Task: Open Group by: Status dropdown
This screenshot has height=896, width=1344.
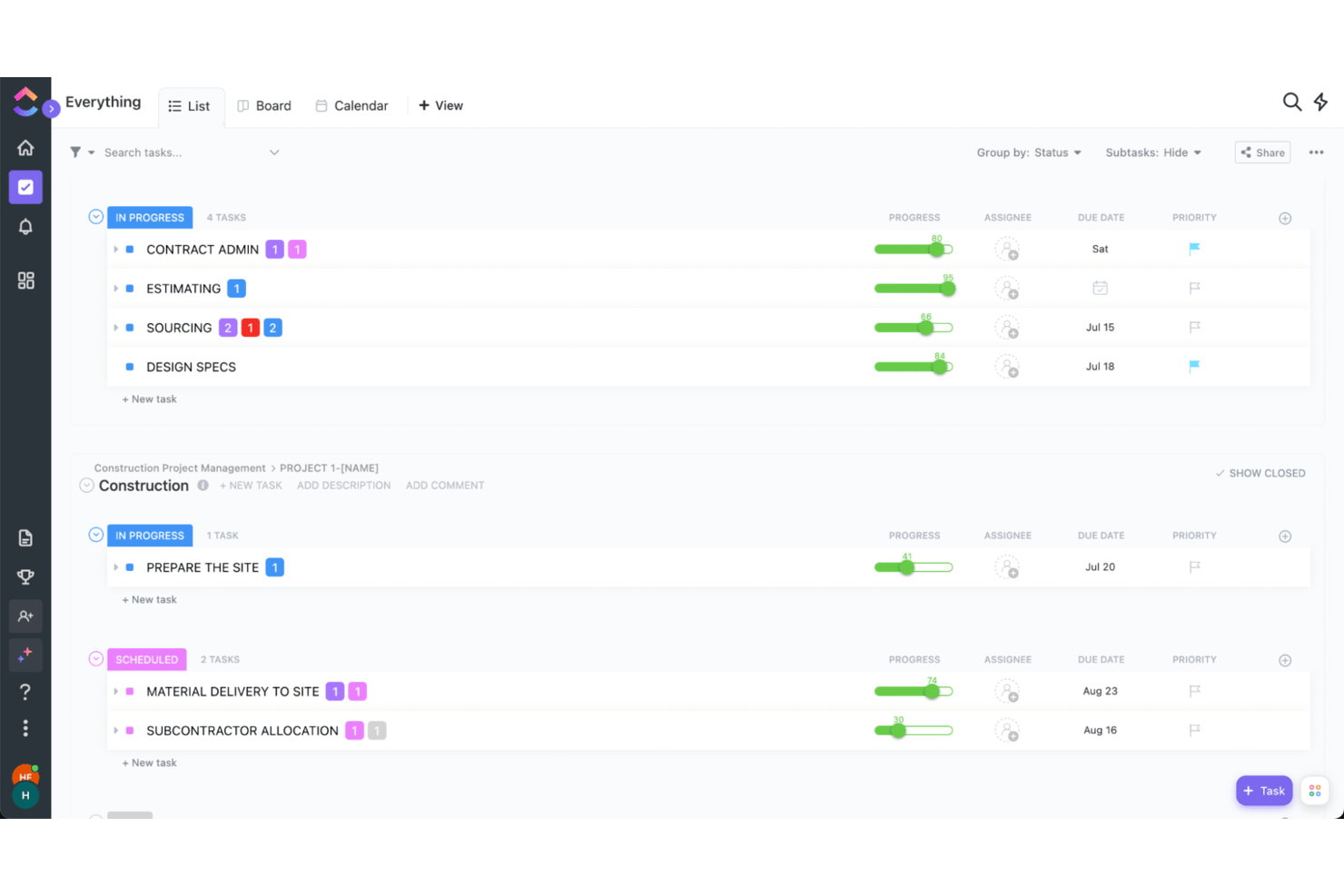Action: pyautogui.click(x=1029, y=153)
